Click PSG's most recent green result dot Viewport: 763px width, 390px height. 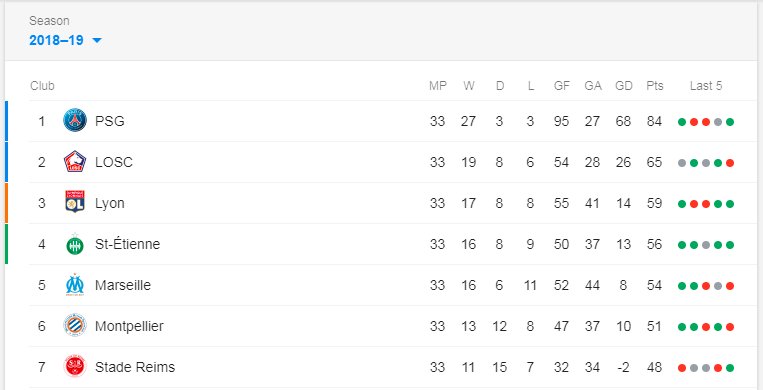[729, 122]
